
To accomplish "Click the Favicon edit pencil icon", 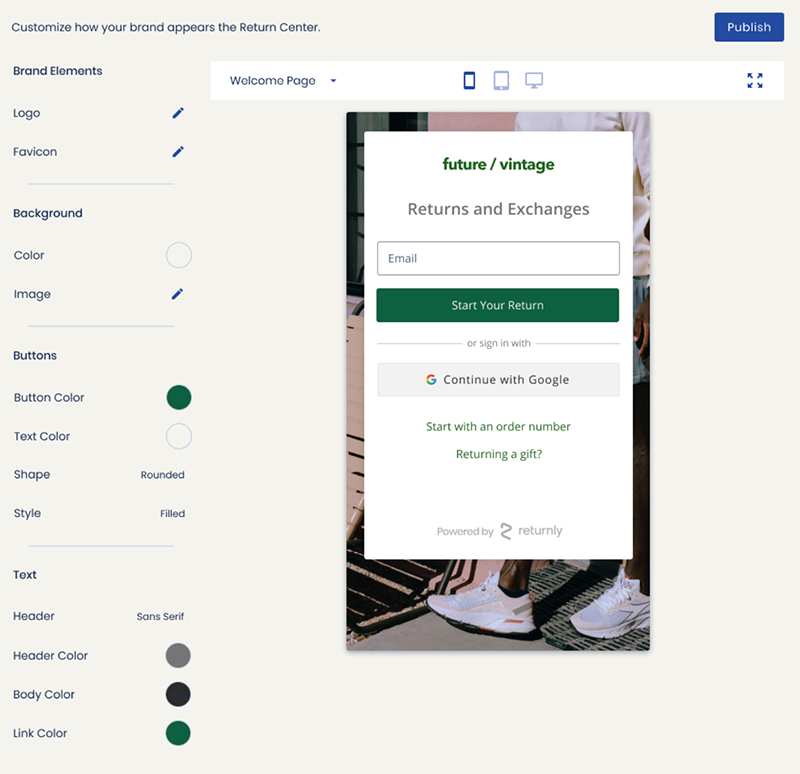I will coord(178,152).
